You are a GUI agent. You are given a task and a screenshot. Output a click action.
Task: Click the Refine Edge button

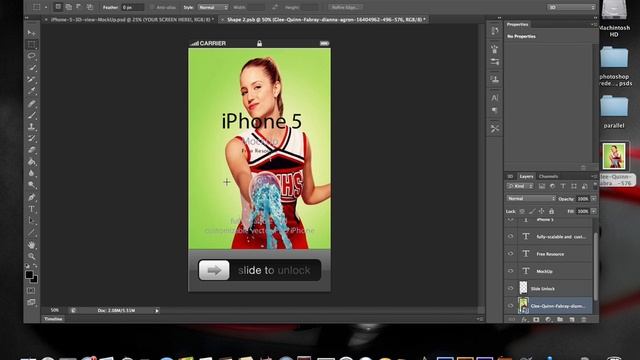pos(345,7)
